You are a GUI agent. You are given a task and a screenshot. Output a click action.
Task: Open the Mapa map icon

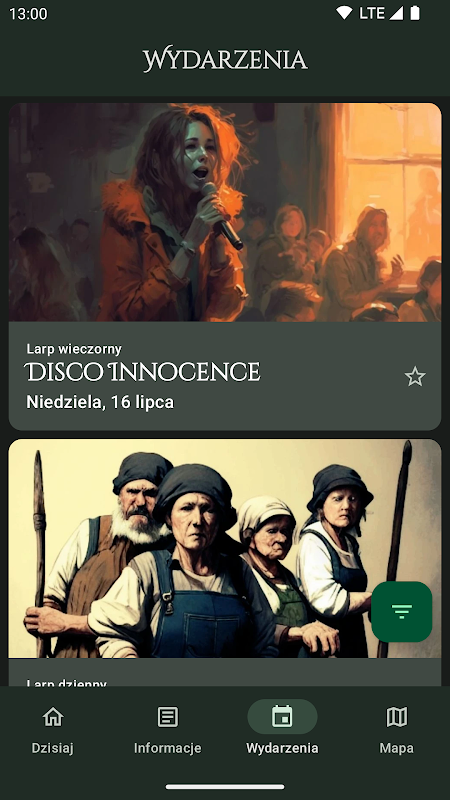(x=397, y=717)
